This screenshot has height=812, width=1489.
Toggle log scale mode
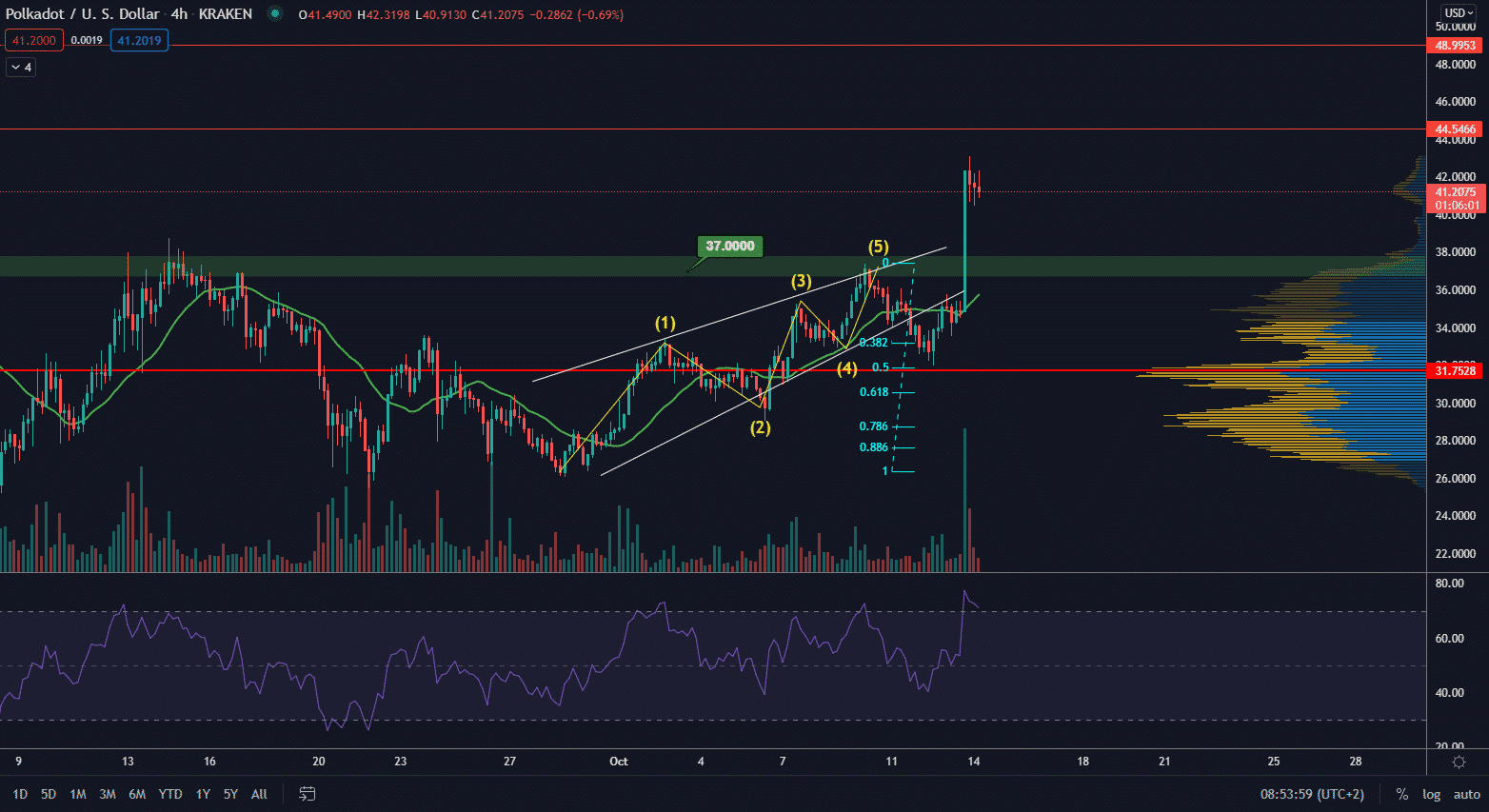[1431, 794]
